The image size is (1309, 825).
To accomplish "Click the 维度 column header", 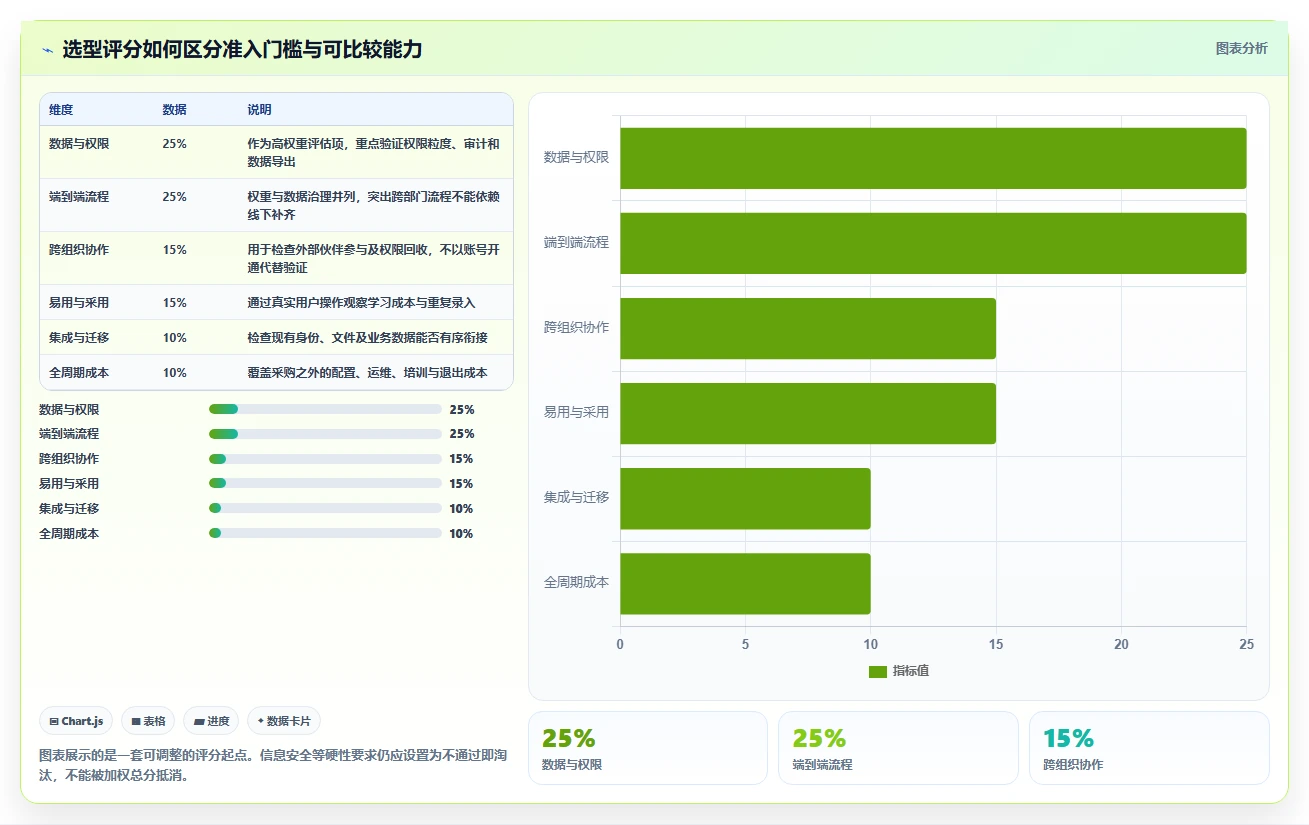I will tap(61, 109).
